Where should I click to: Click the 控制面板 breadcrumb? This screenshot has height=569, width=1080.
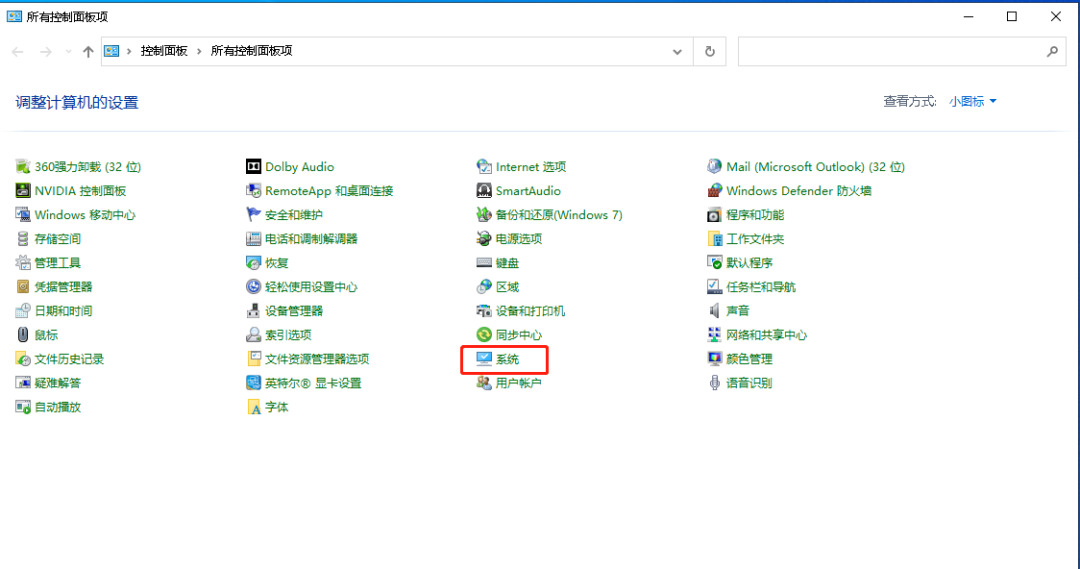click(164, 51)
